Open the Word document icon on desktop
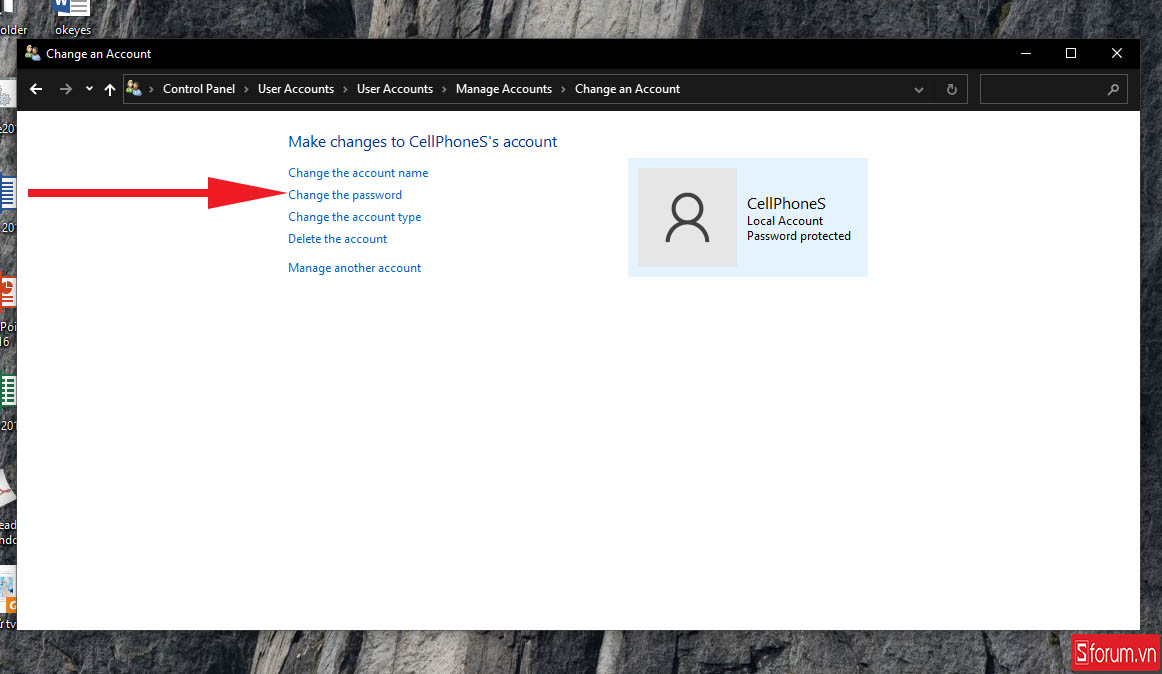Screen dimensions: 1162x674 click(x=72, y=10)
